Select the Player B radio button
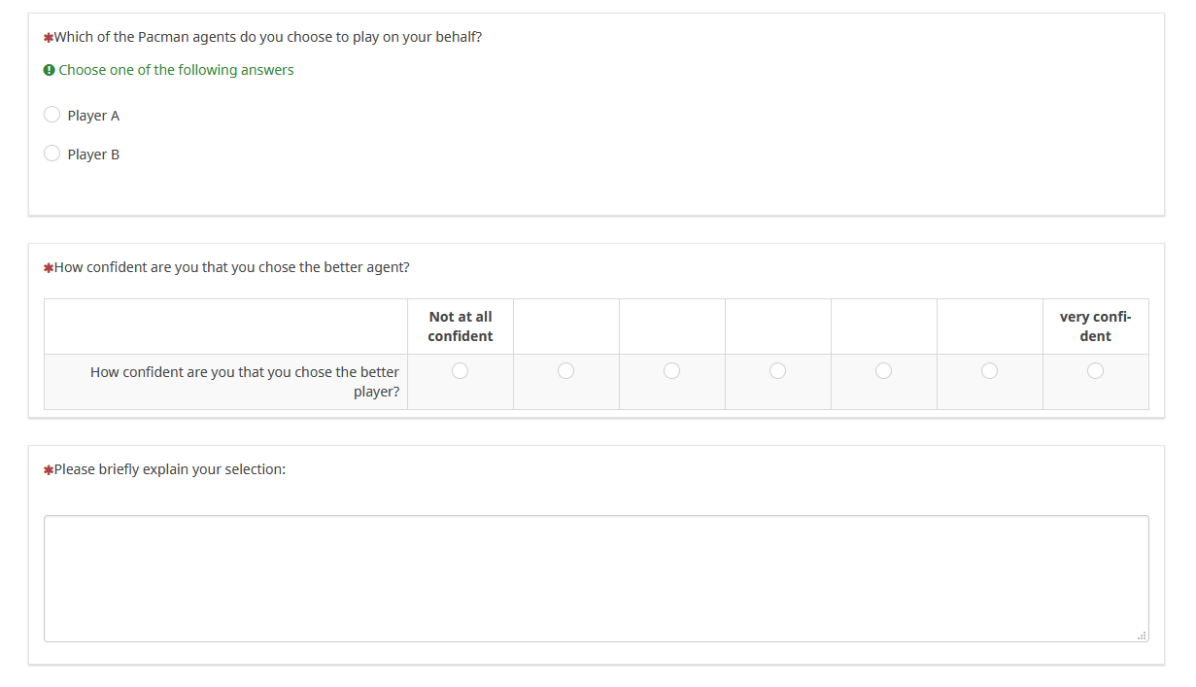 [52, 154]
